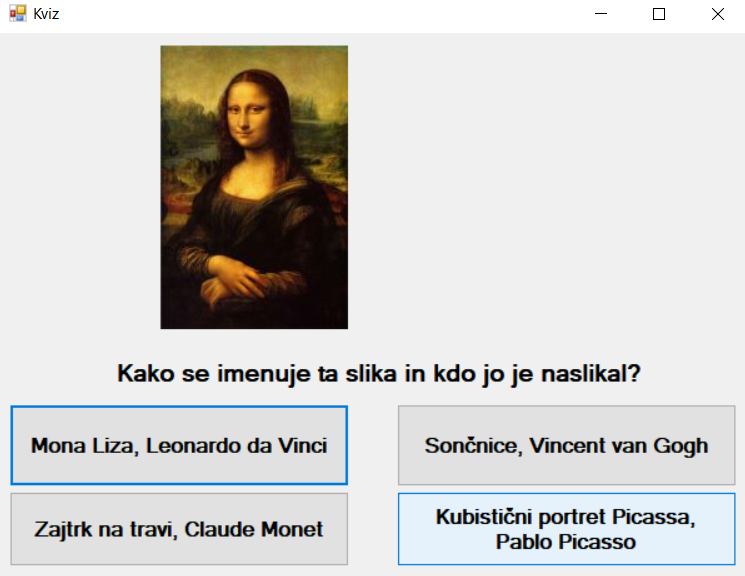This screenshot has height=576, width=745.
Task: Click 'Pablo Picasso' on the answer button
Action: (x=566, y=542)
